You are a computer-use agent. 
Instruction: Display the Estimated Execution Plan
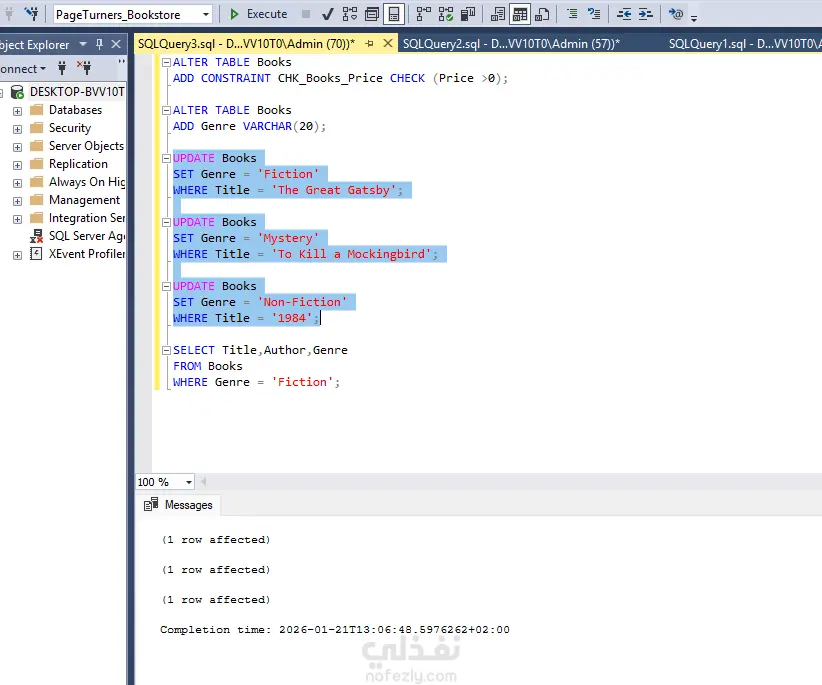(x=350, y=14)
